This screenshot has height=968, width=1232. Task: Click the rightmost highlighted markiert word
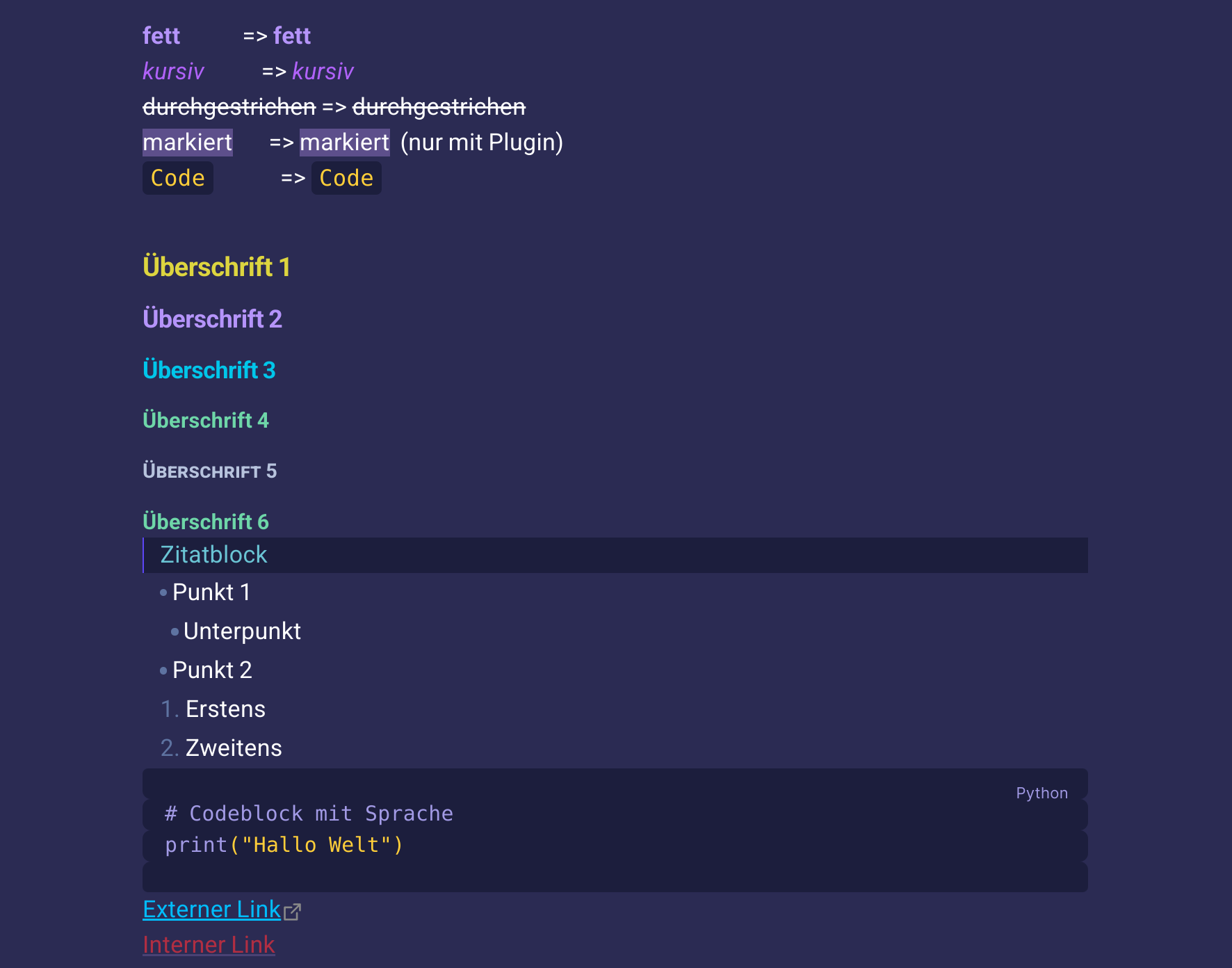[x=345, y=143]
